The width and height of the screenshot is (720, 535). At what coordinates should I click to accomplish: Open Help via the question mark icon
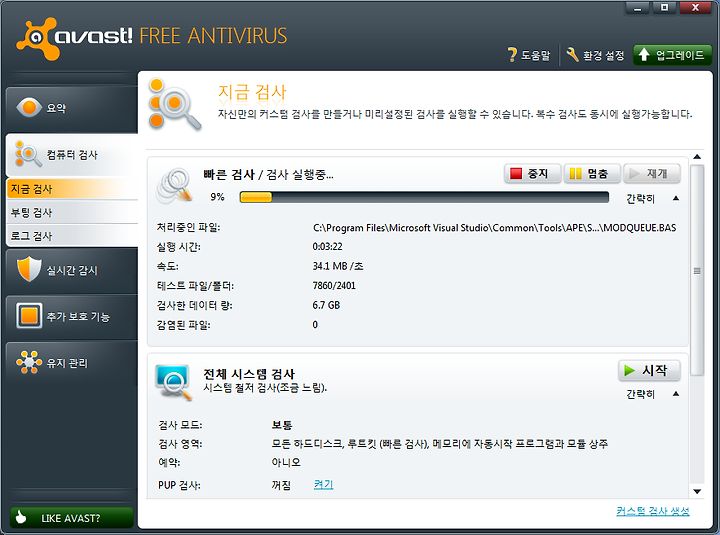click(x=512, y=55)
